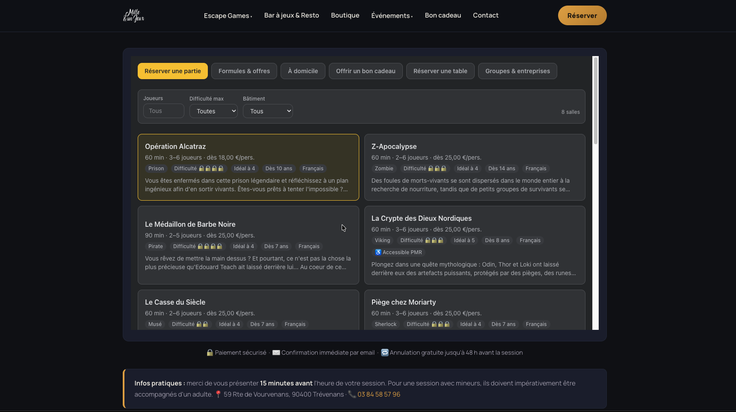The height and width of the screenshot is (412, 736).
Task: Click the Viking tag on the Crypte card
Action: point(382,240)
